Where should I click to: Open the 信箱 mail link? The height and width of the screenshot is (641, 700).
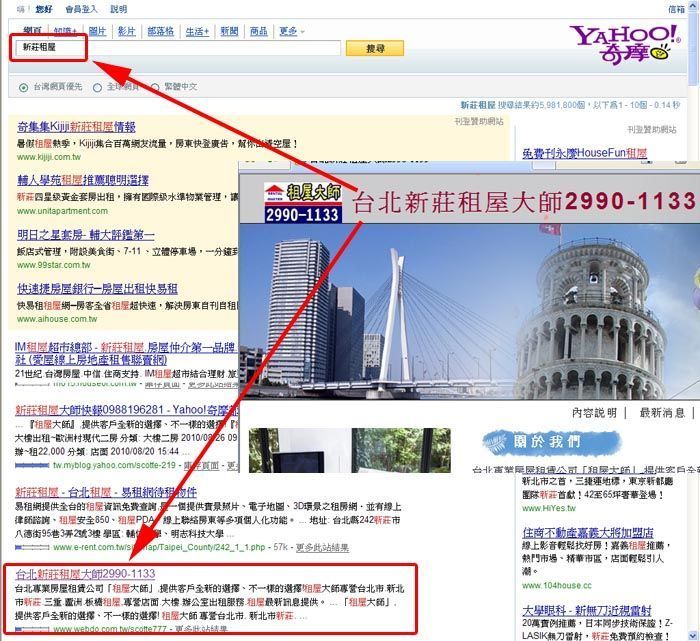(676, 9)
